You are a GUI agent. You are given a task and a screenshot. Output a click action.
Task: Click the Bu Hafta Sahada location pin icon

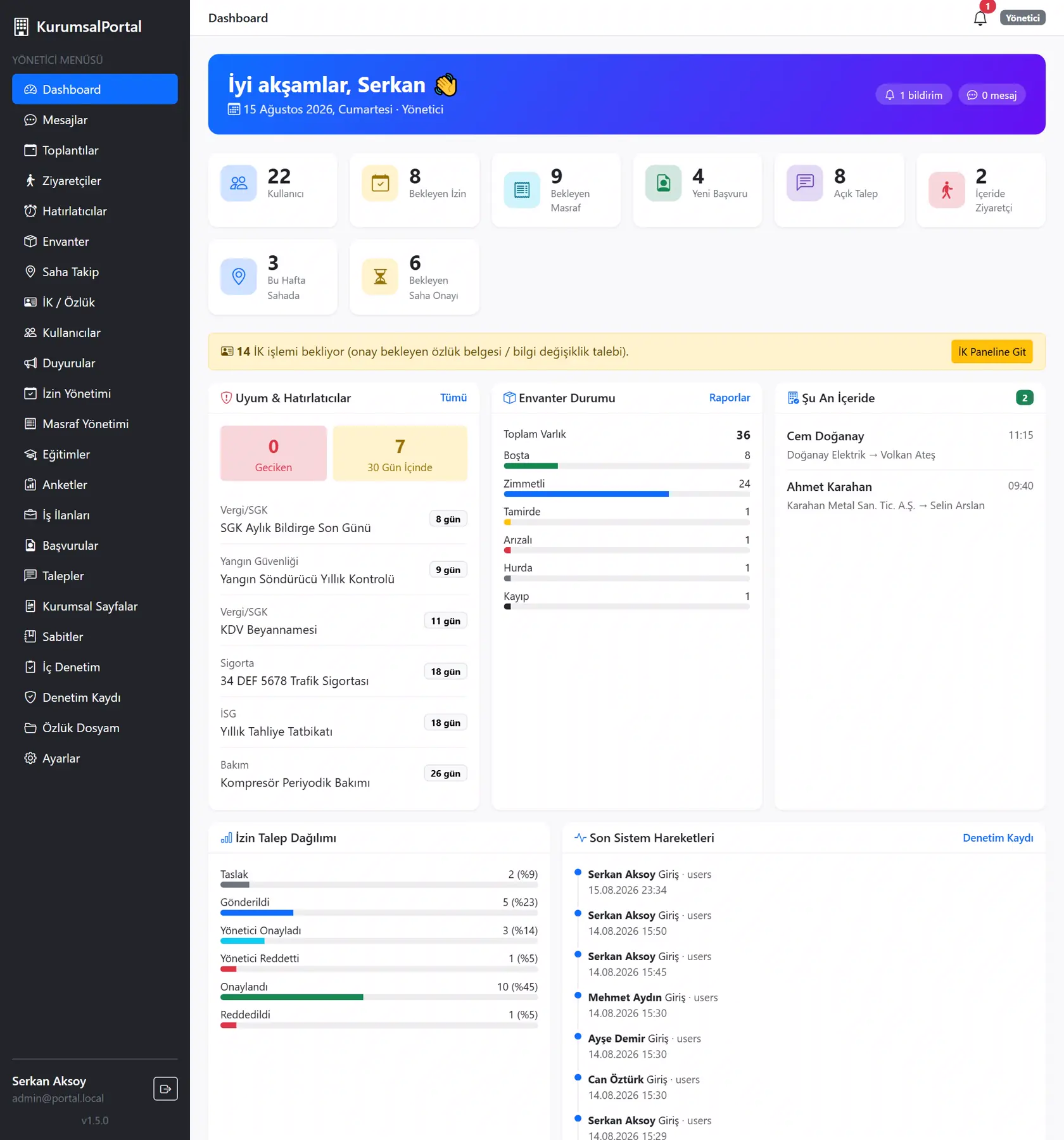click(x=239, y=276)
